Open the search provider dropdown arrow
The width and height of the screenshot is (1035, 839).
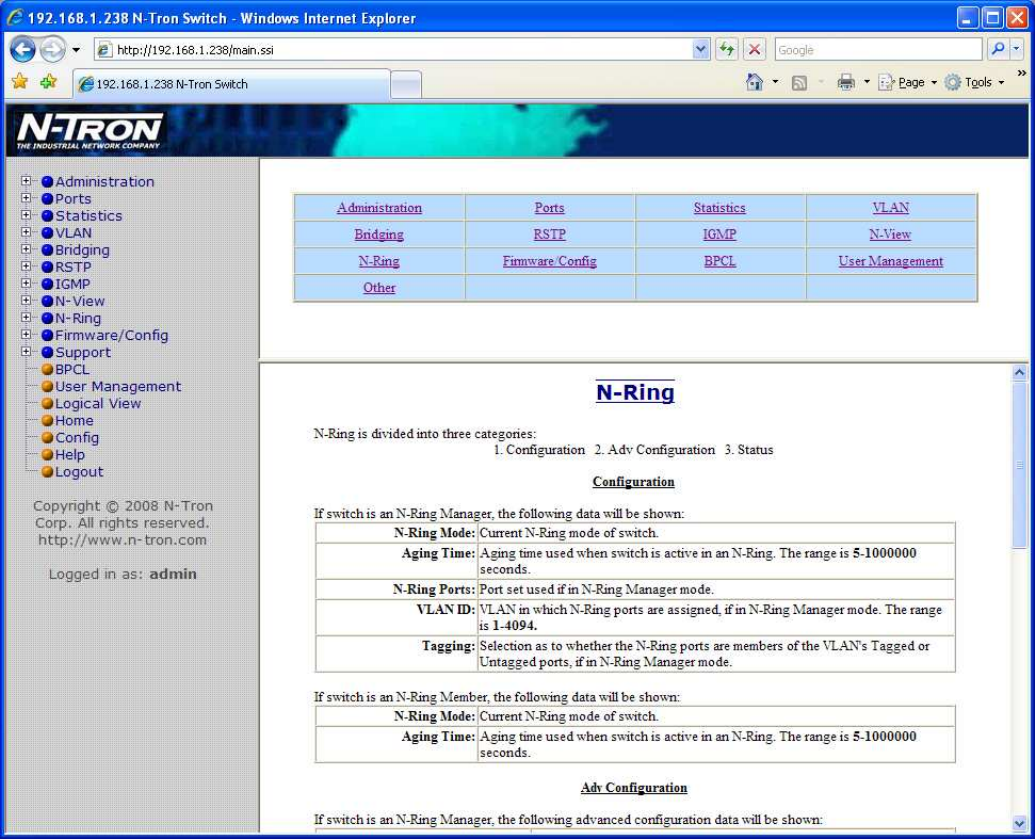coord(1017,50)
